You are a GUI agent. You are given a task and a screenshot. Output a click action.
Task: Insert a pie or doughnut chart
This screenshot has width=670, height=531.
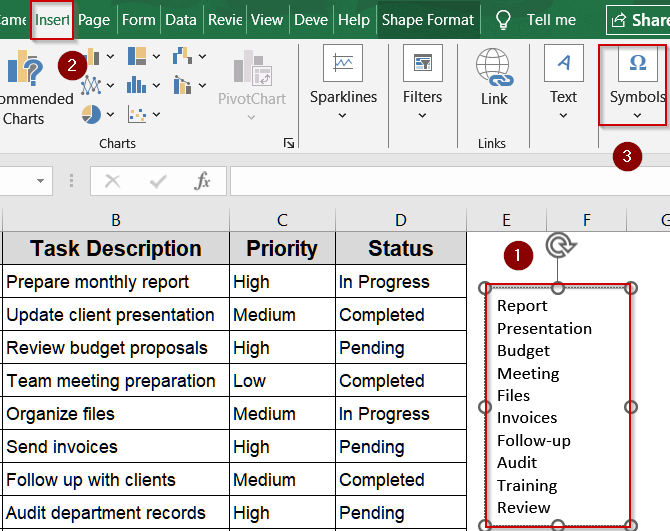pos(91,114)
